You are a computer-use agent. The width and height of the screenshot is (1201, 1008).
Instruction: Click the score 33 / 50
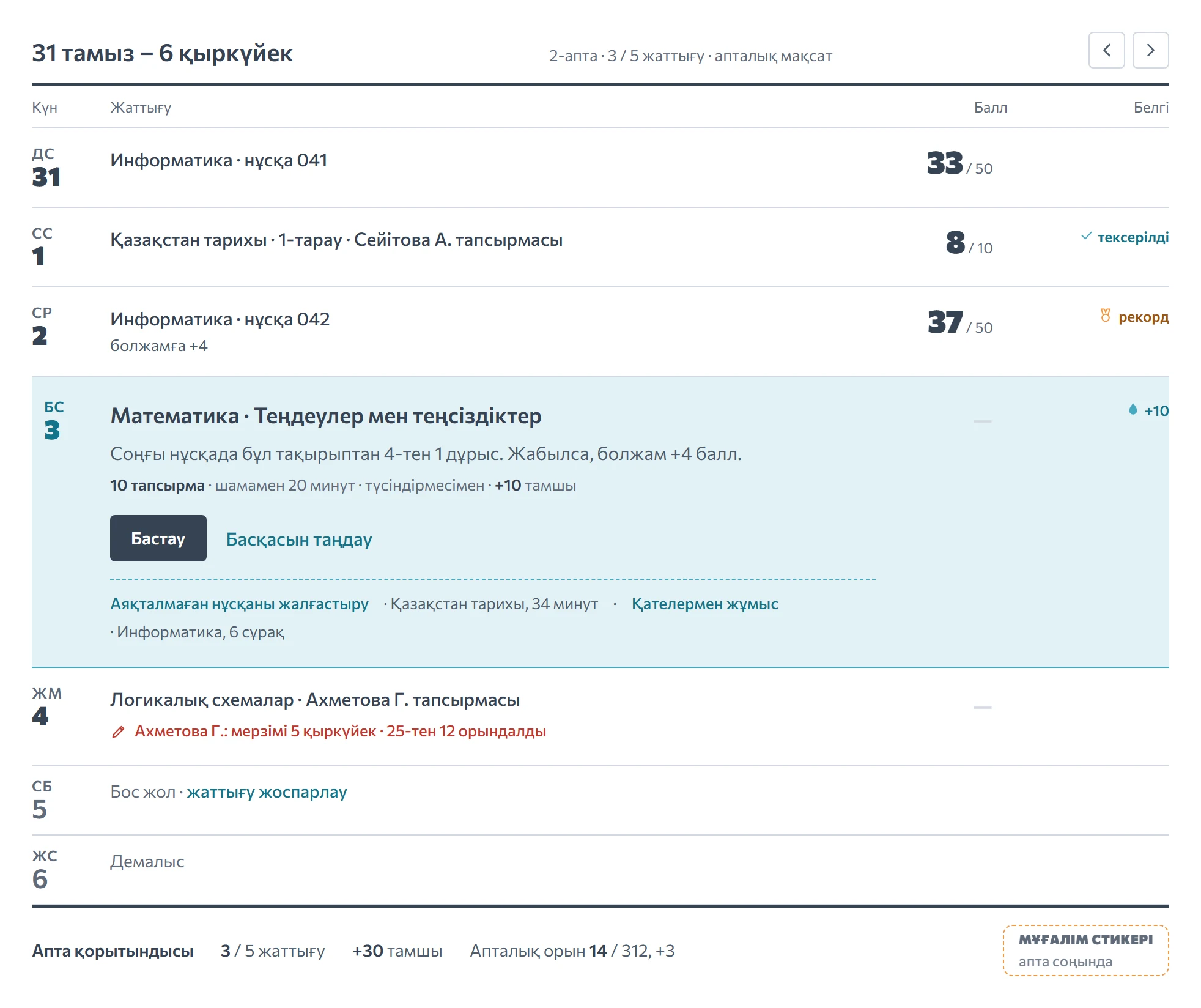click(x=959, y=163)
